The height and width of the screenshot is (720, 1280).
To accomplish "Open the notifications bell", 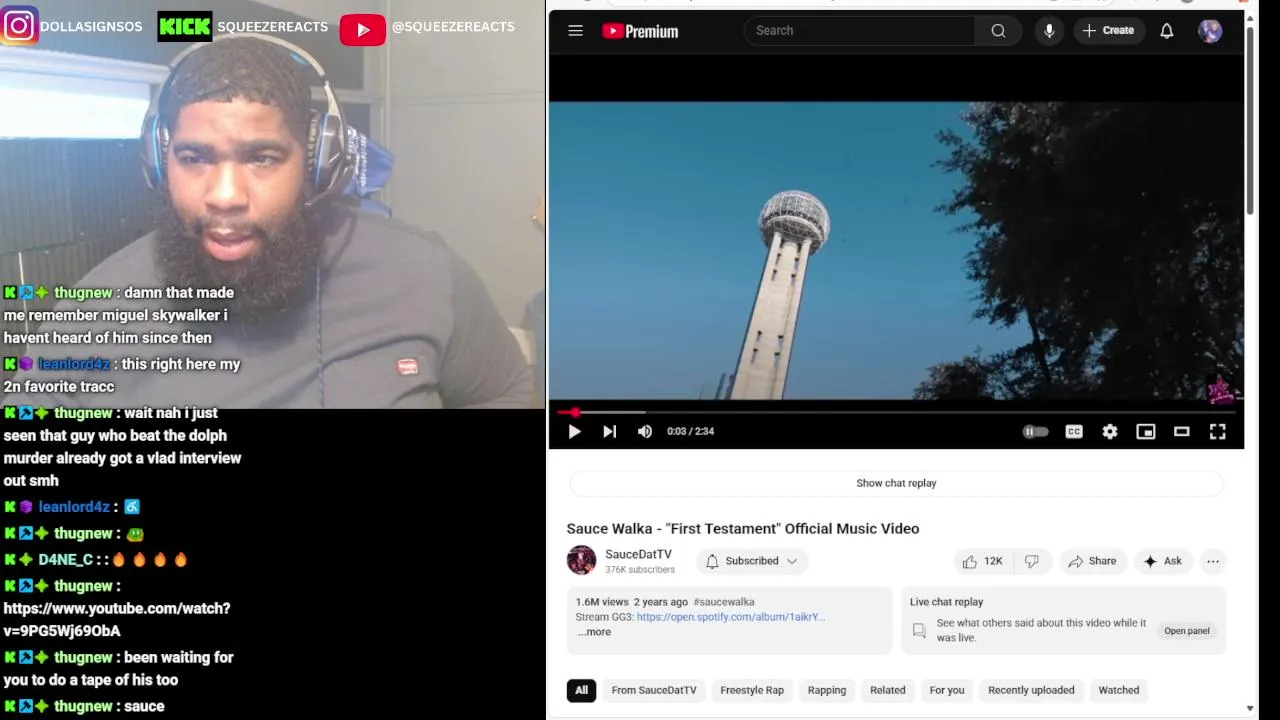I will [1166, 31].
